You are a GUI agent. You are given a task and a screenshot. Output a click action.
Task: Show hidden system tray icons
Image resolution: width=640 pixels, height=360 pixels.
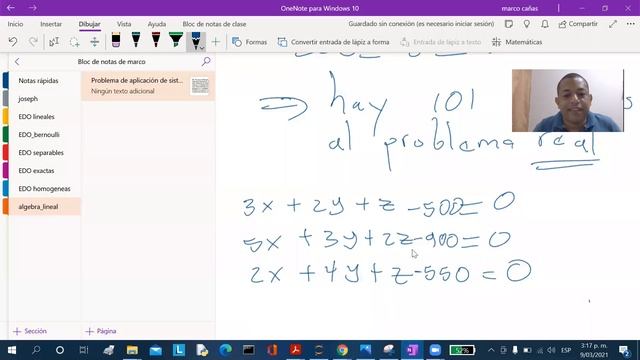click(x=491, y=350)
